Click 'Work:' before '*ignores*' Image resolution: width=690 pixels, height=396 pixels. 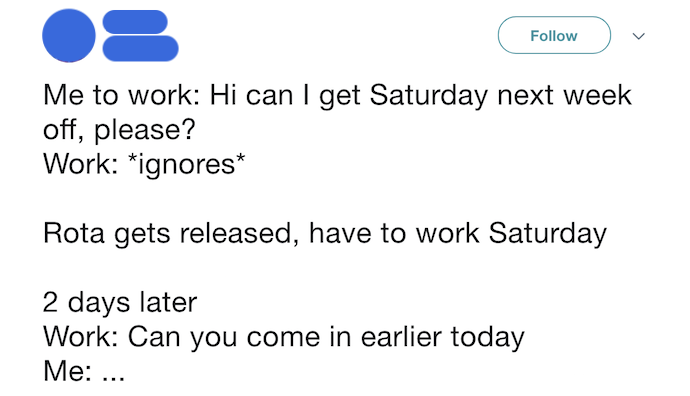(80, 165)
